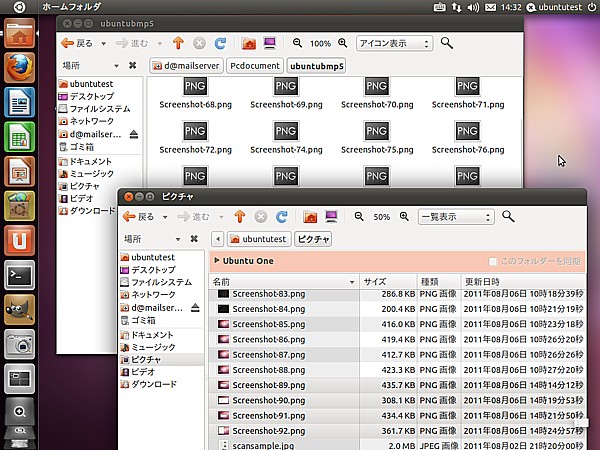Open アイコン表示 view mode dropdown

pyautogui.click(x=395, y=43)
